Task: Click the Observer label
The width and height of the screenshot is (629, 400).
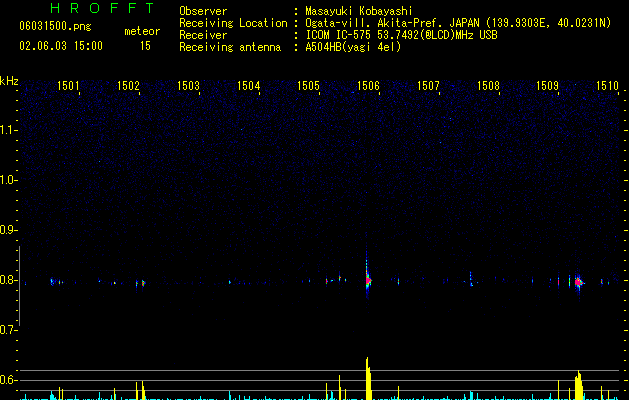Action: [203, 11]
